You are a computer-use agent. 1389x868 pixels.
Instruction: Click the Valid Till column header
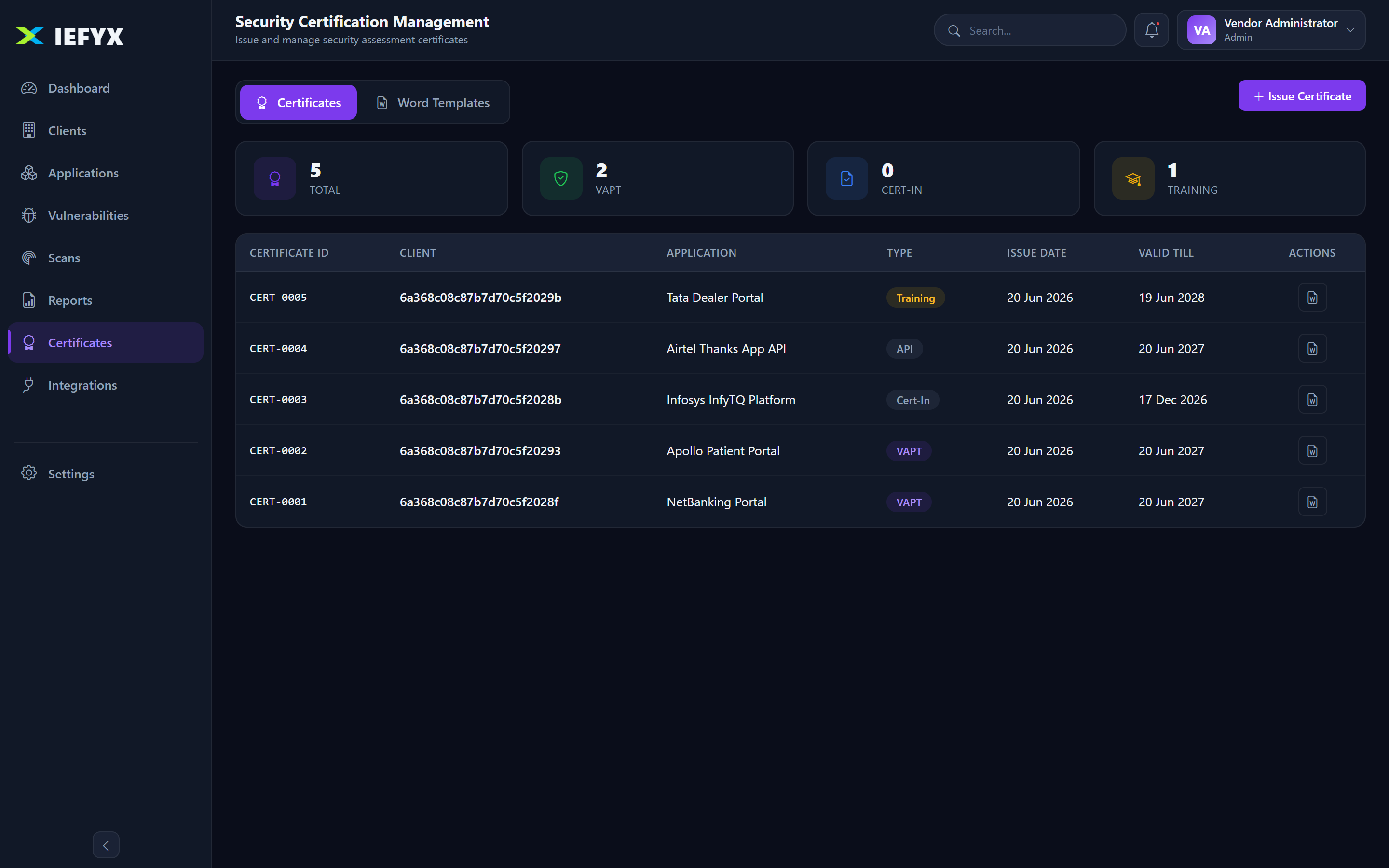[x=1166, y=253]
